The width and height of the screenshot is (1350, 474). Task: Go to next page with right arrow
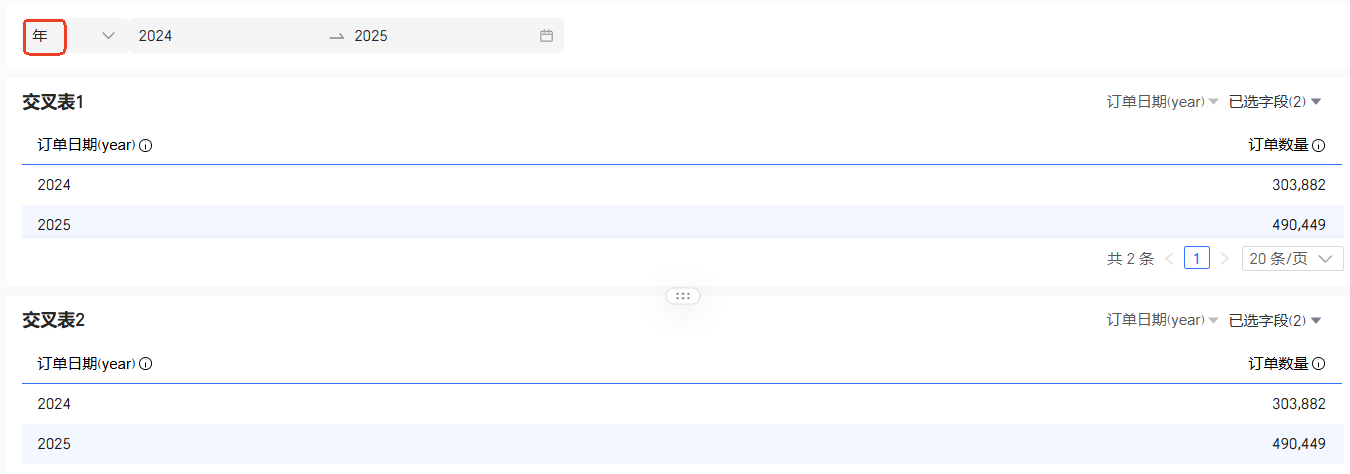click(1225, 259)
